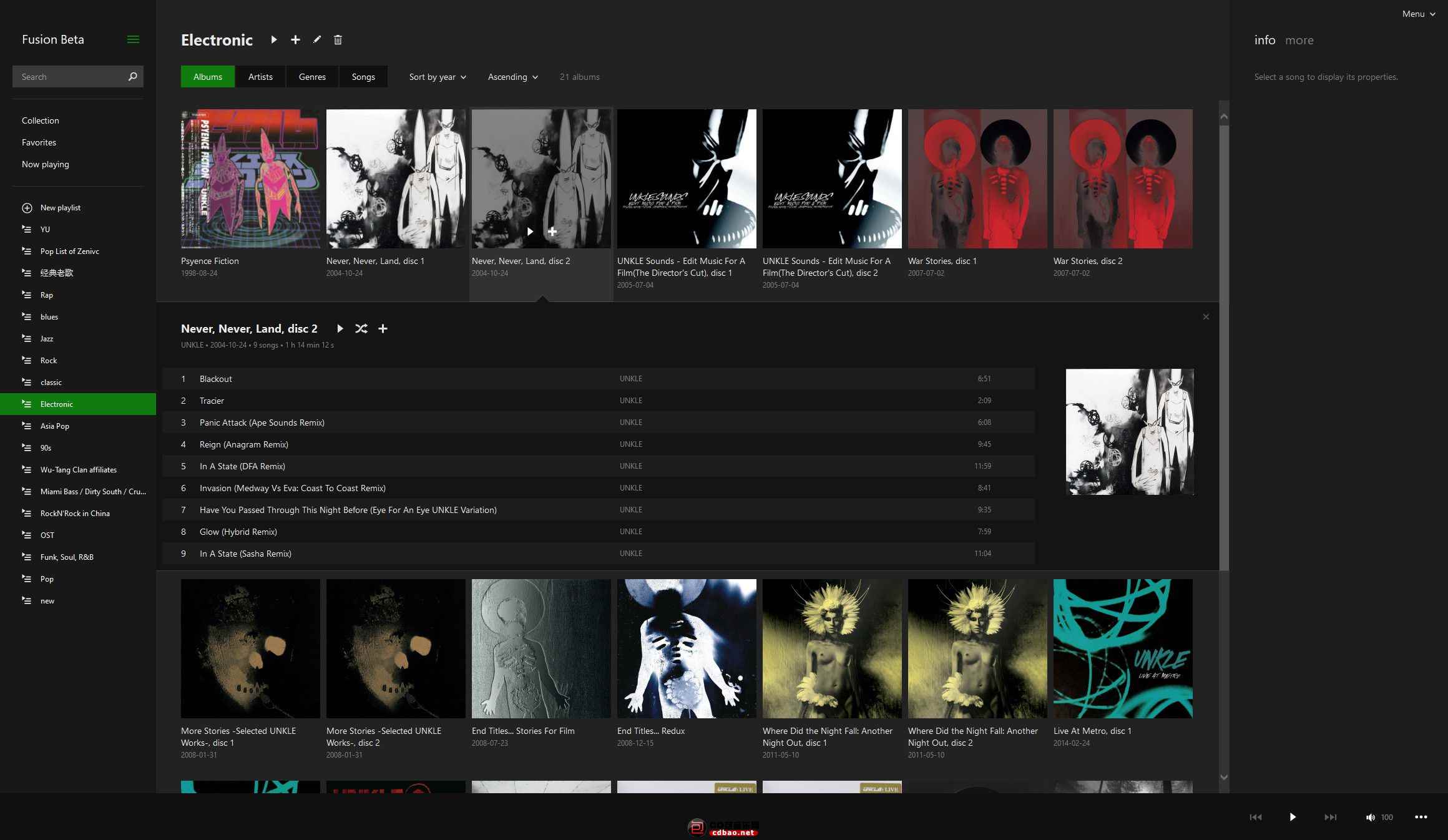Switch to the Songs tab
Image resolution: width=1448 pixels, height=840 pixels.
point(363,77)
